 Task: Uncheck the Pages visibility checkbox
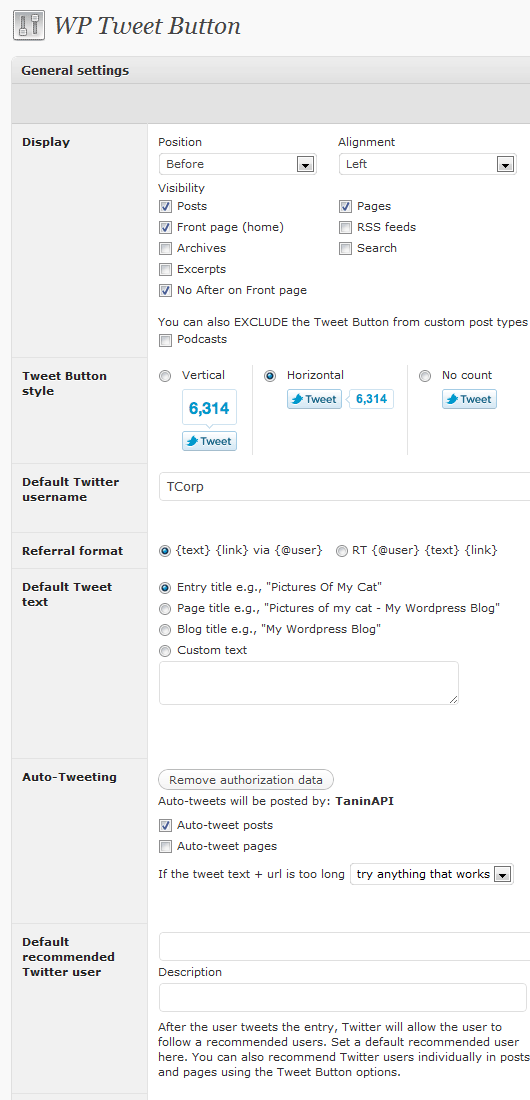click(345, 206)
